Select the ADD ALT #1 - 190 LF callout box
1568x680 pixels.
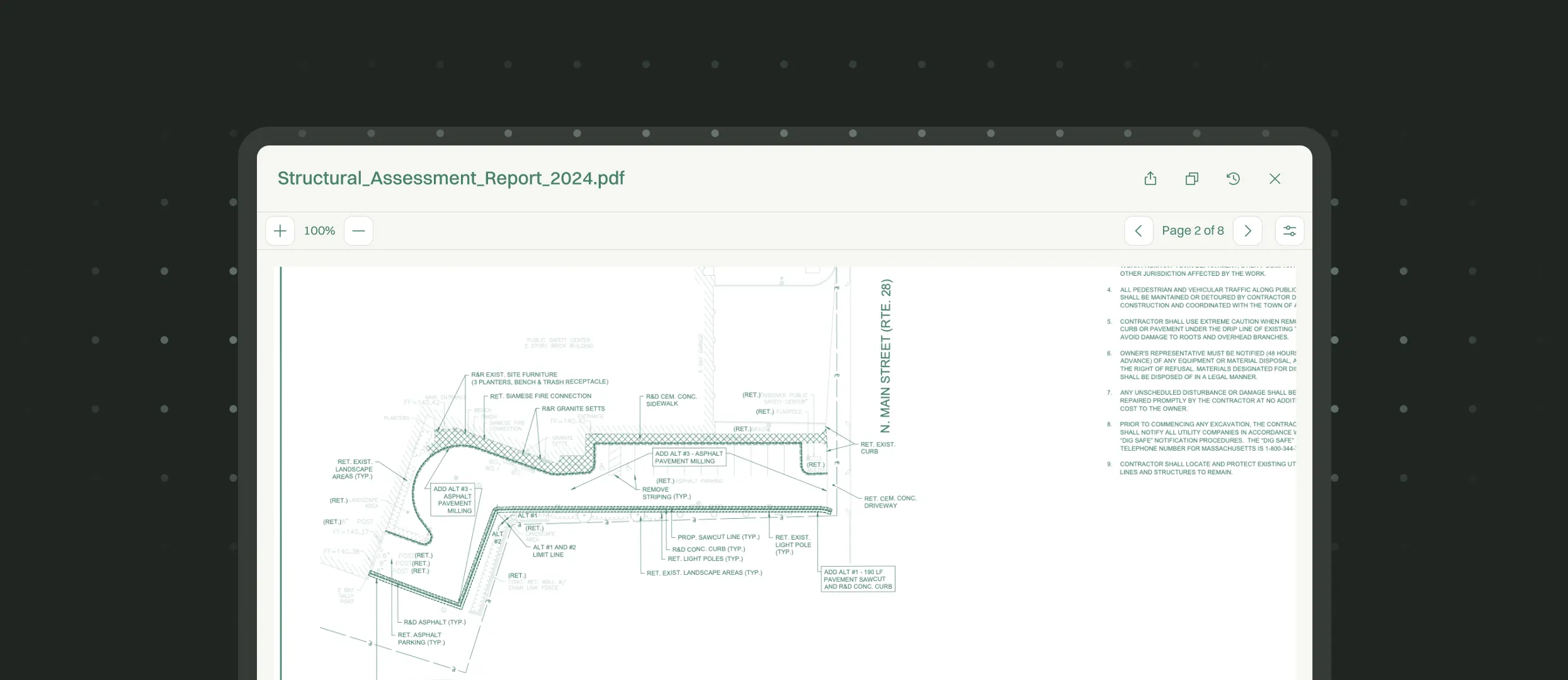click(x=858, y=579)
